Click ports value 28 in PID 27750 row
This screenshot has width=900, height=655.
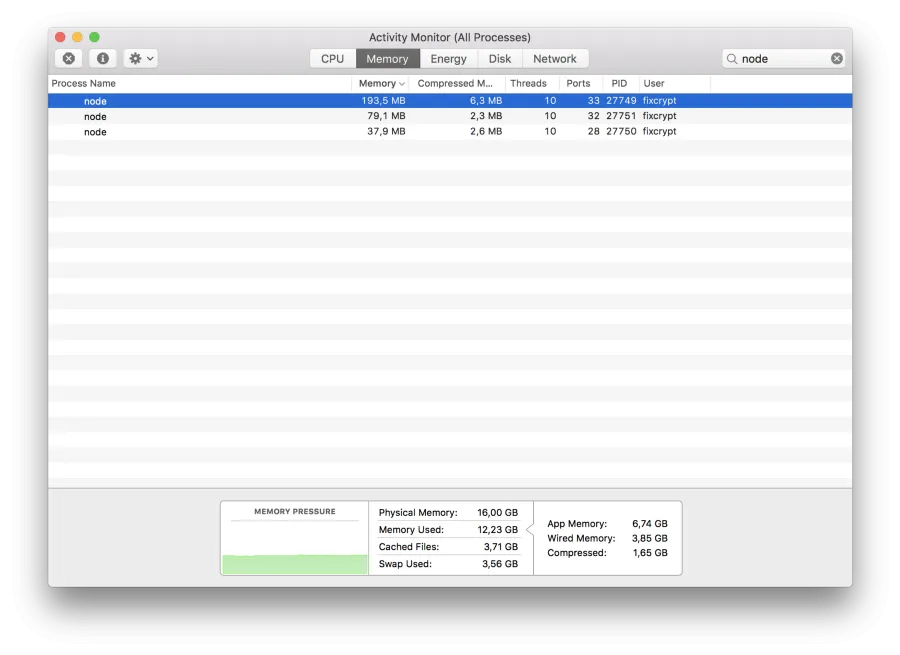tap(593, 131)
